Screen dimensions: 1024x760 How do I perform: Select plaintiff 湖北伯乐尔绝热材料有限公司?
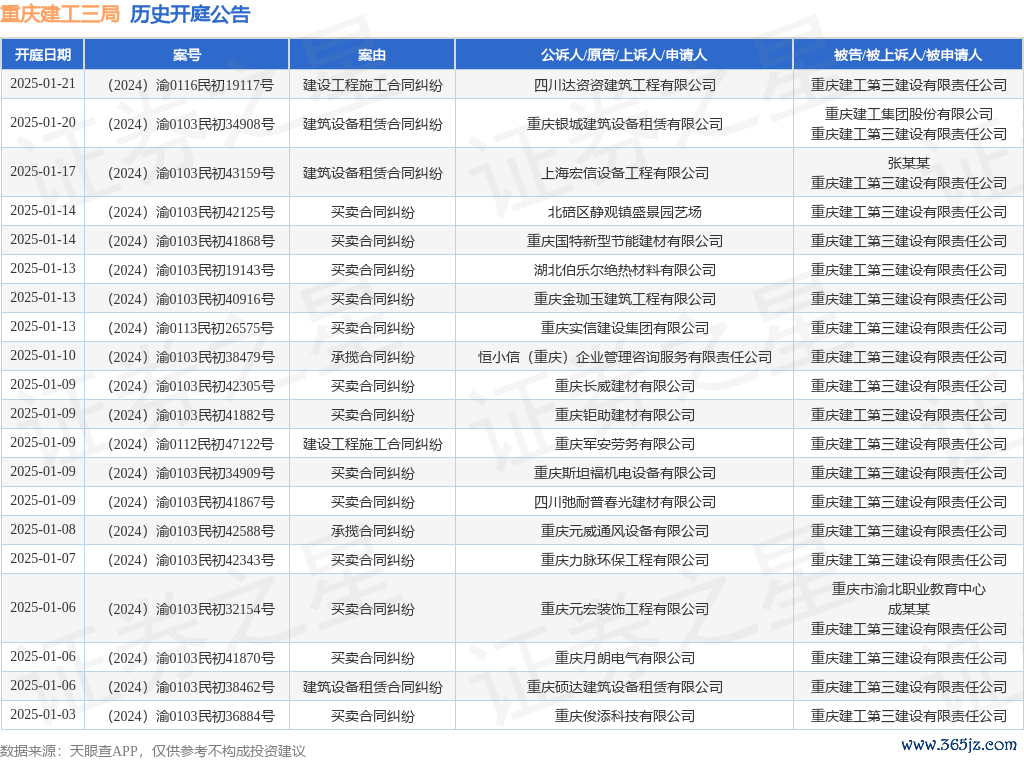click(x=624, y=270)
